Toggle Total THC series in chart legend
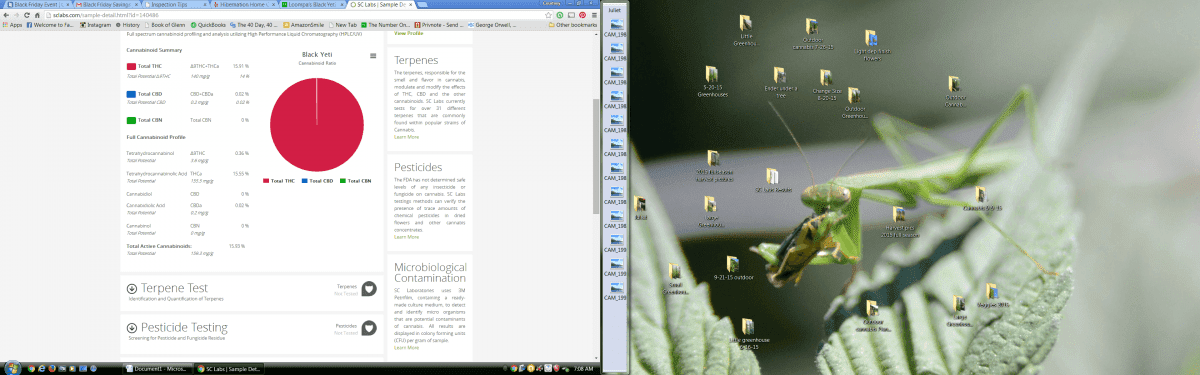The width and height of the screenshot is (1200, 375). [x=279, y=181]
